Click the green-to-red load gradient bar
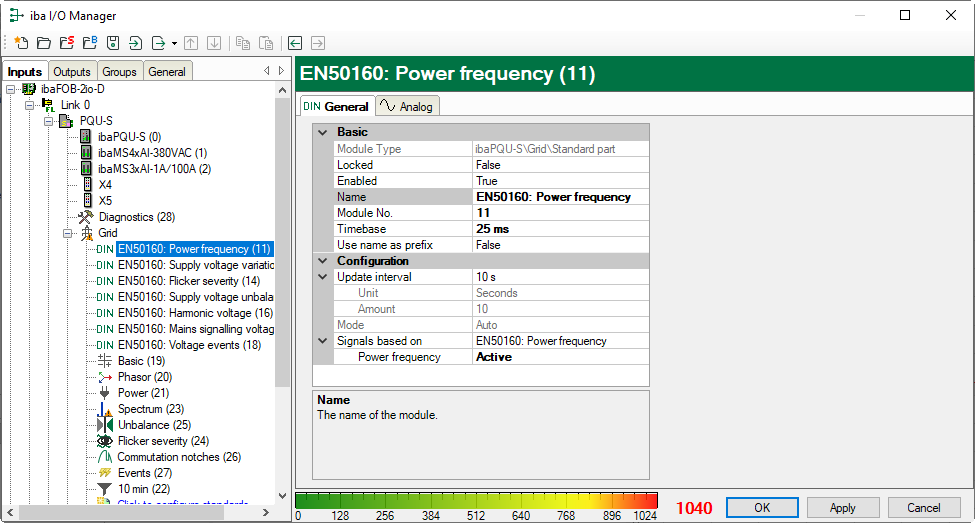The width and height of the screenshot is (975, 523). (477, 500)
